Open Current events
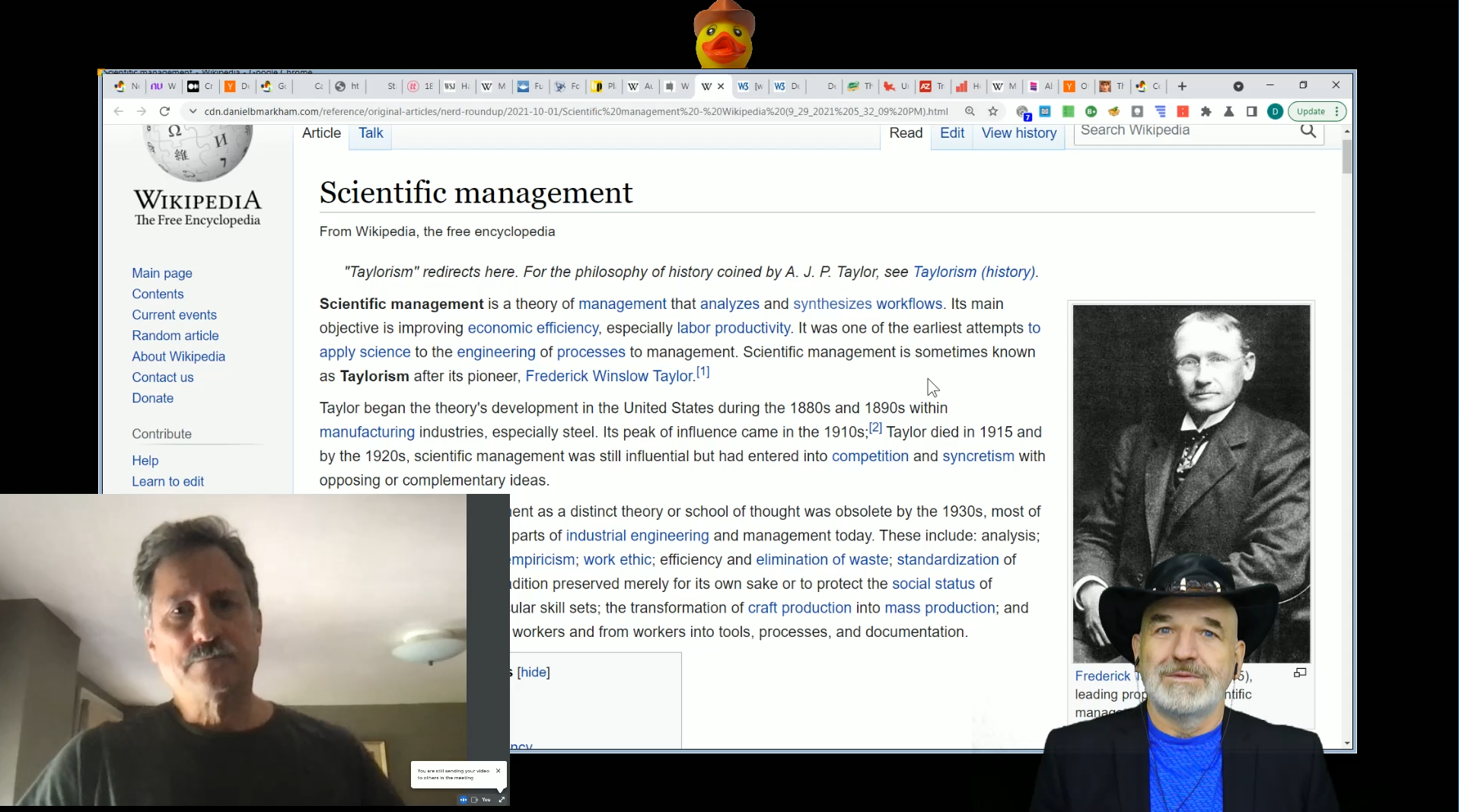1459x812 pixels. click(x=174, y=315)
